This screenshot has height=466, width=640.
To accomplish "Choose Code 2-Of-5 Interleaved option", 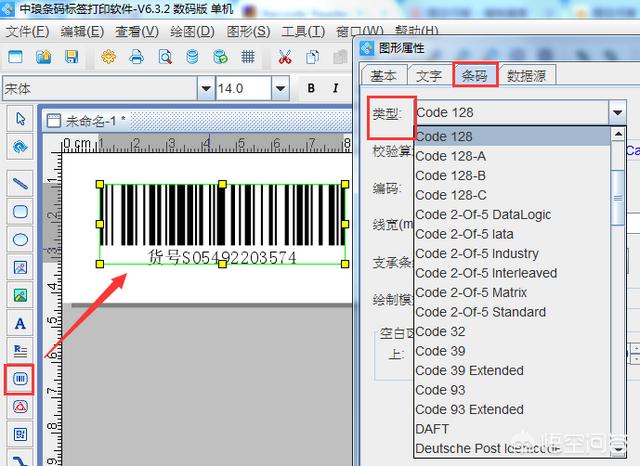I will (512, 273).
